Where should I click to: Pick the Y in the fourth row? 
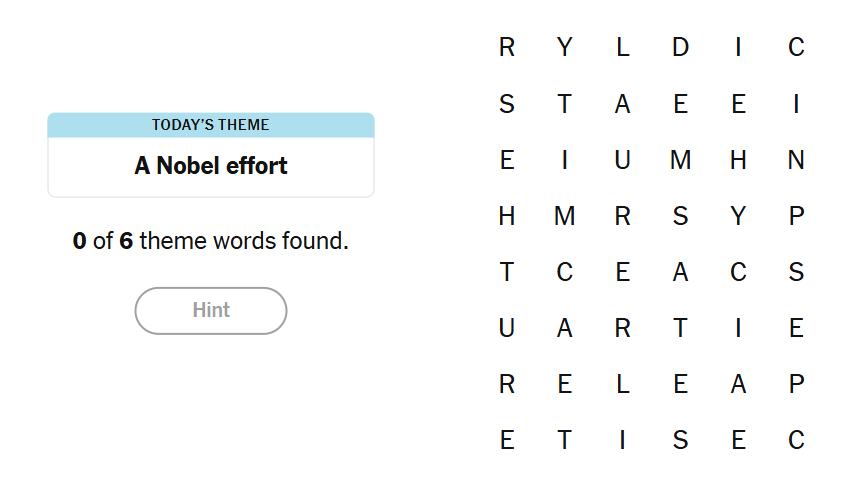coord(738,216)
